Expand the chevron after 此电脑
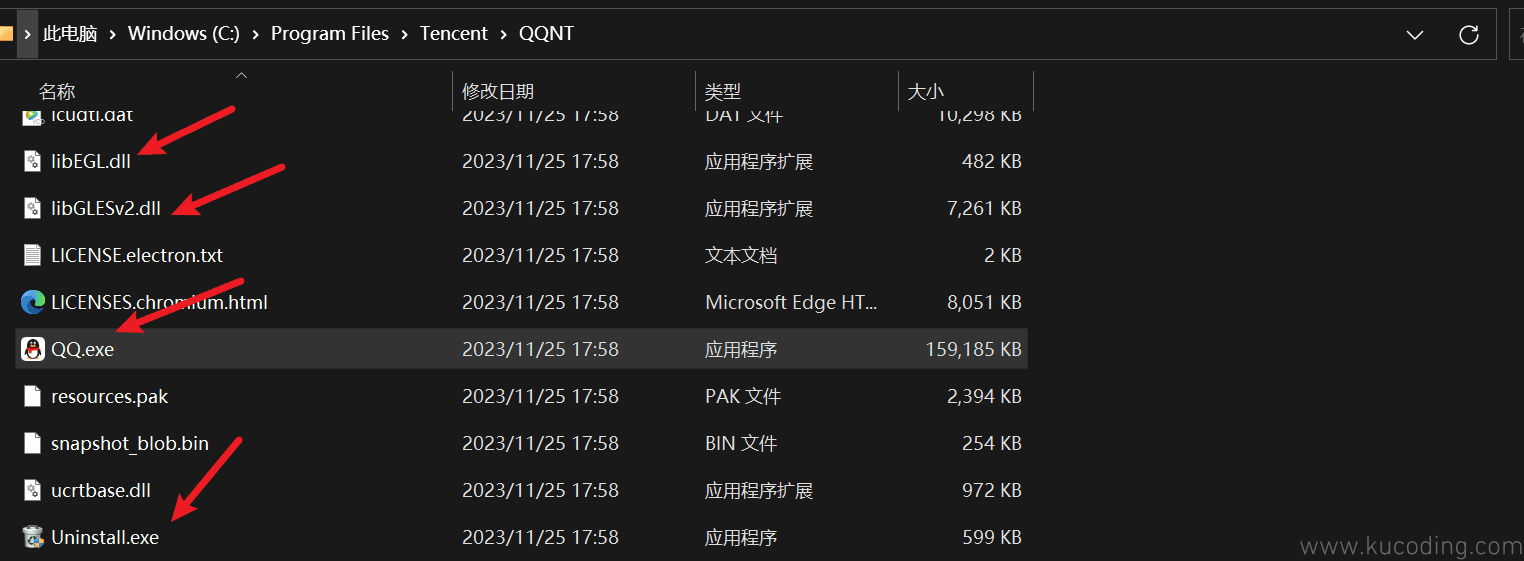 (112, 34)
